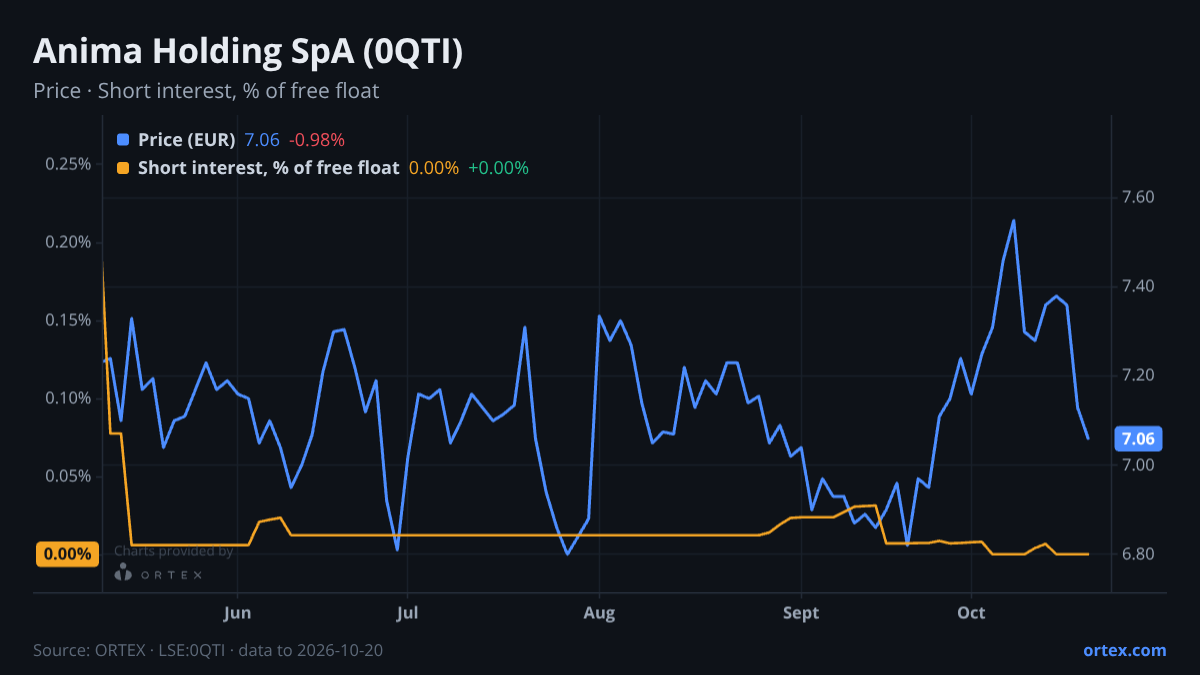
Task: Click the 7.60 right axis label
Action: coord(1139,197)
